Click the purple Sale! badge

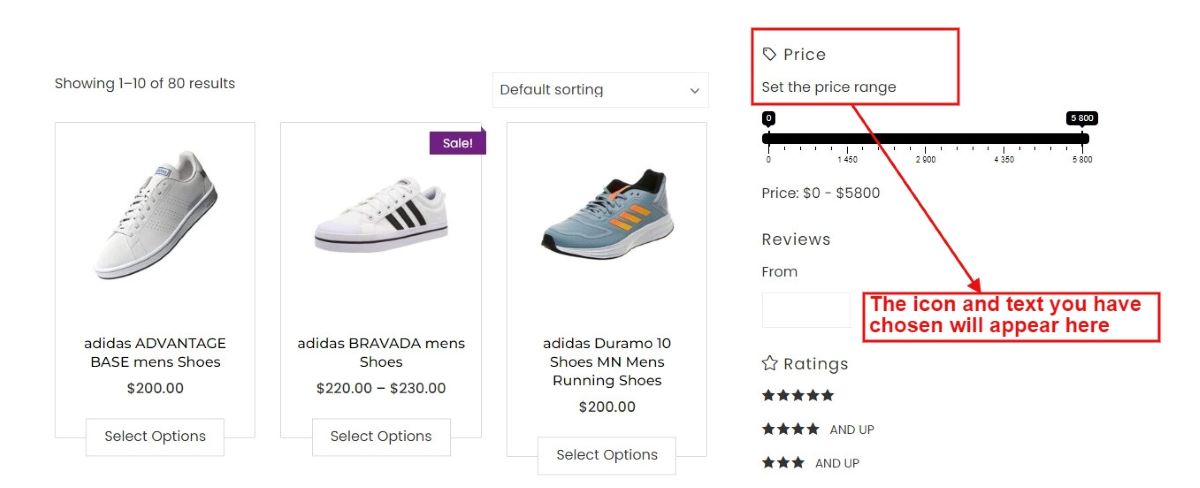[x=458, y=142]
